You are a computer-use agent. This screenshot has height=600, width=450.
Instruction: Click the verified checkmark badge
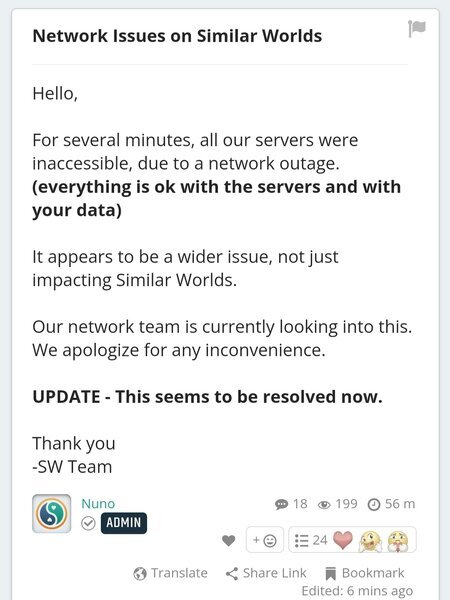point(88,523)
